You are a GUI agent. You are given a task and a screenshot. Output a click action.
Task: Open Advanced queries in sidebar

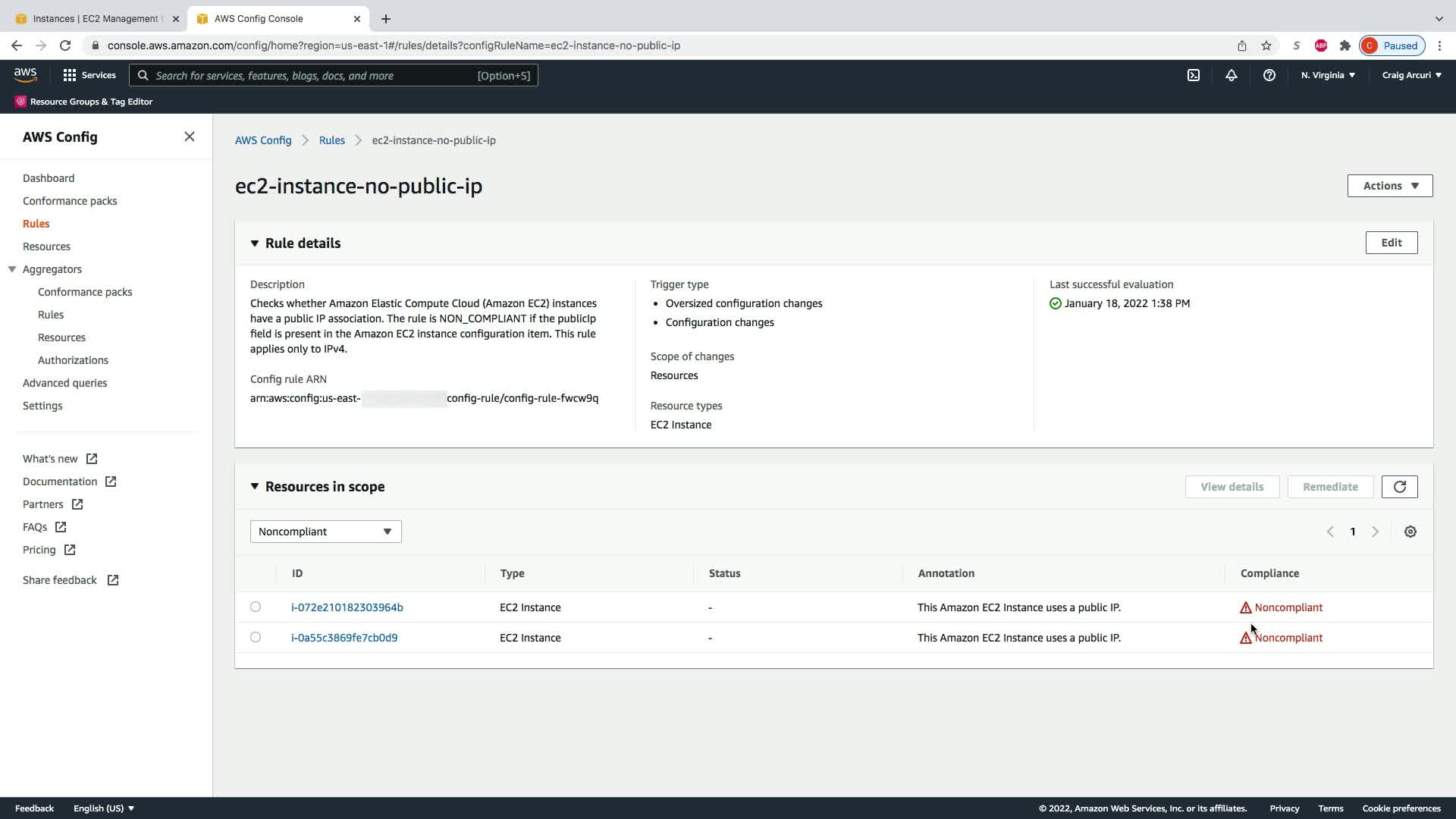click(x=64, y=383)
